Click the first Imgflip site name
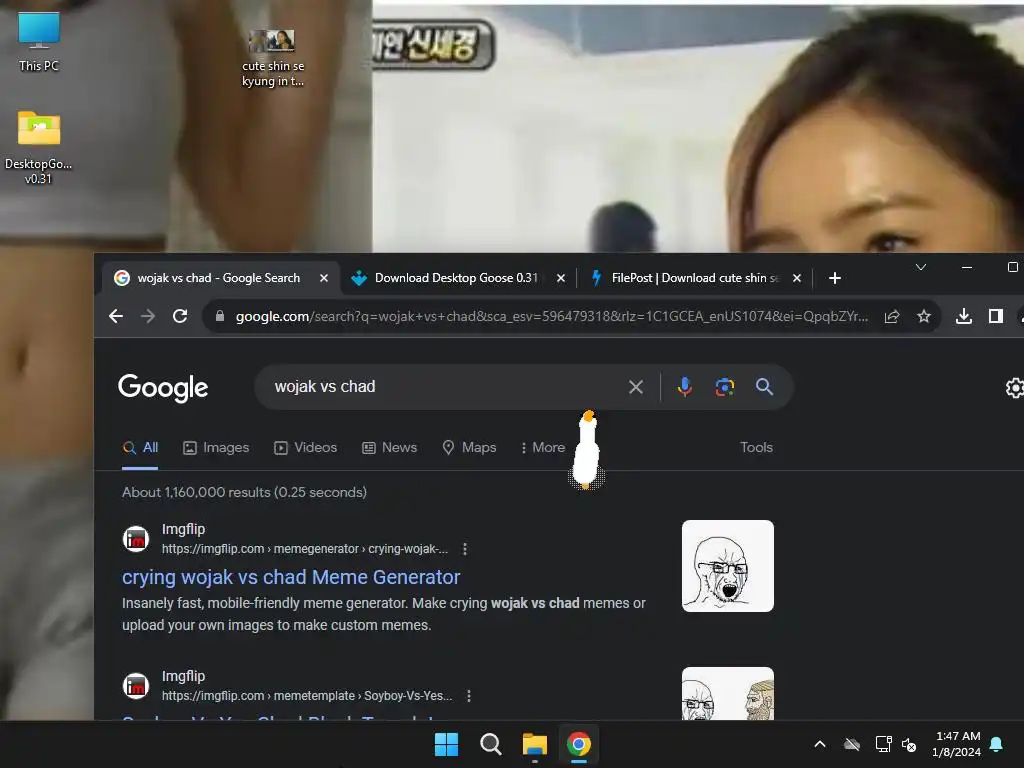 pyautogui.click(x=184, y=530)
